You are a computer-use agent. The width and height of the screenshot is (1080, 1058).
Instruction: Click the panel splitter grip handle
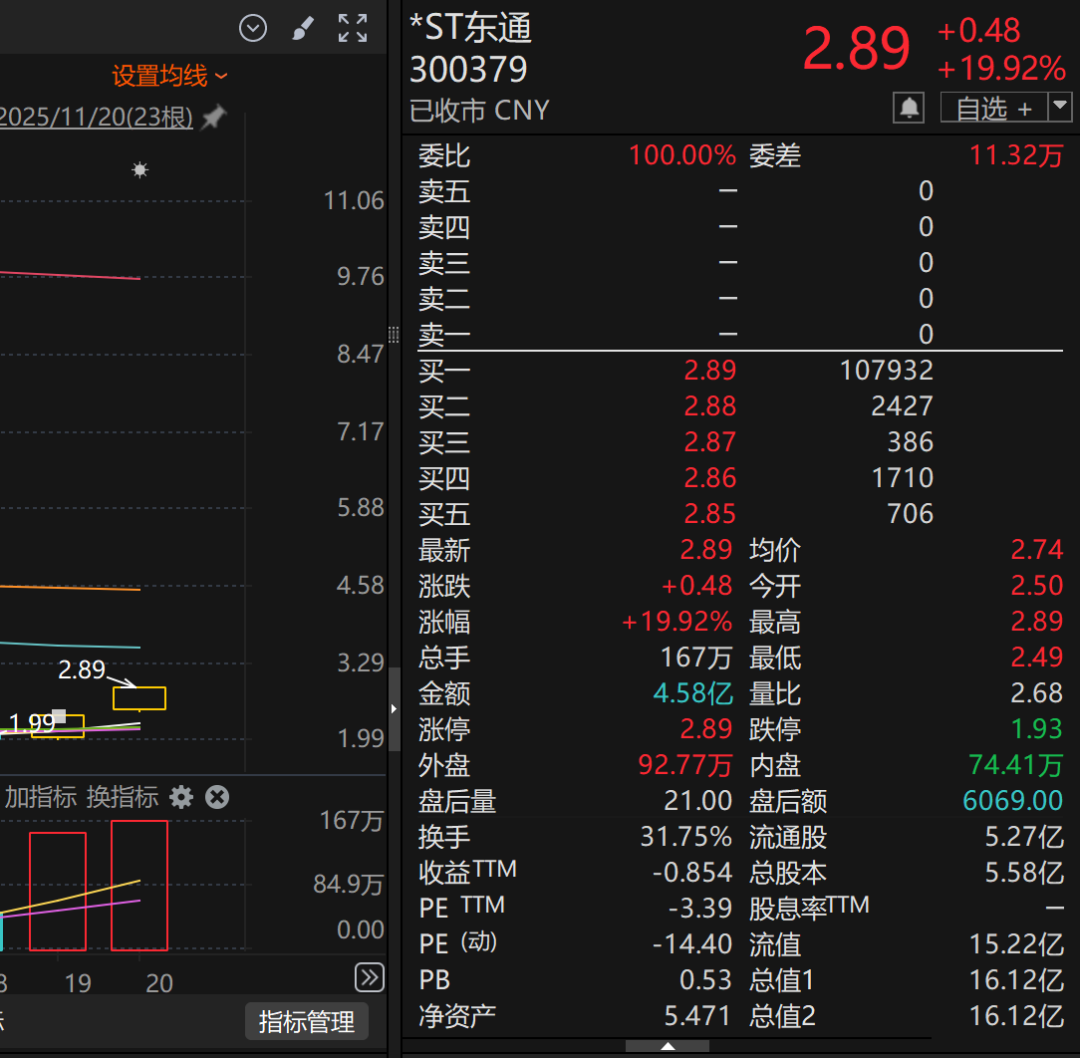point(394,335)
